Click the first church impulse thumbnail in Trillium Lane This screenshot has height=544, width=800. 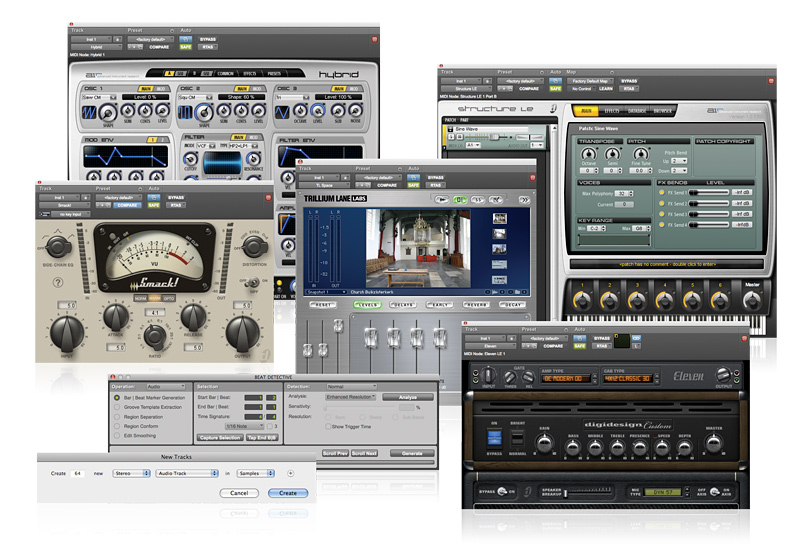tap(499, 218)
